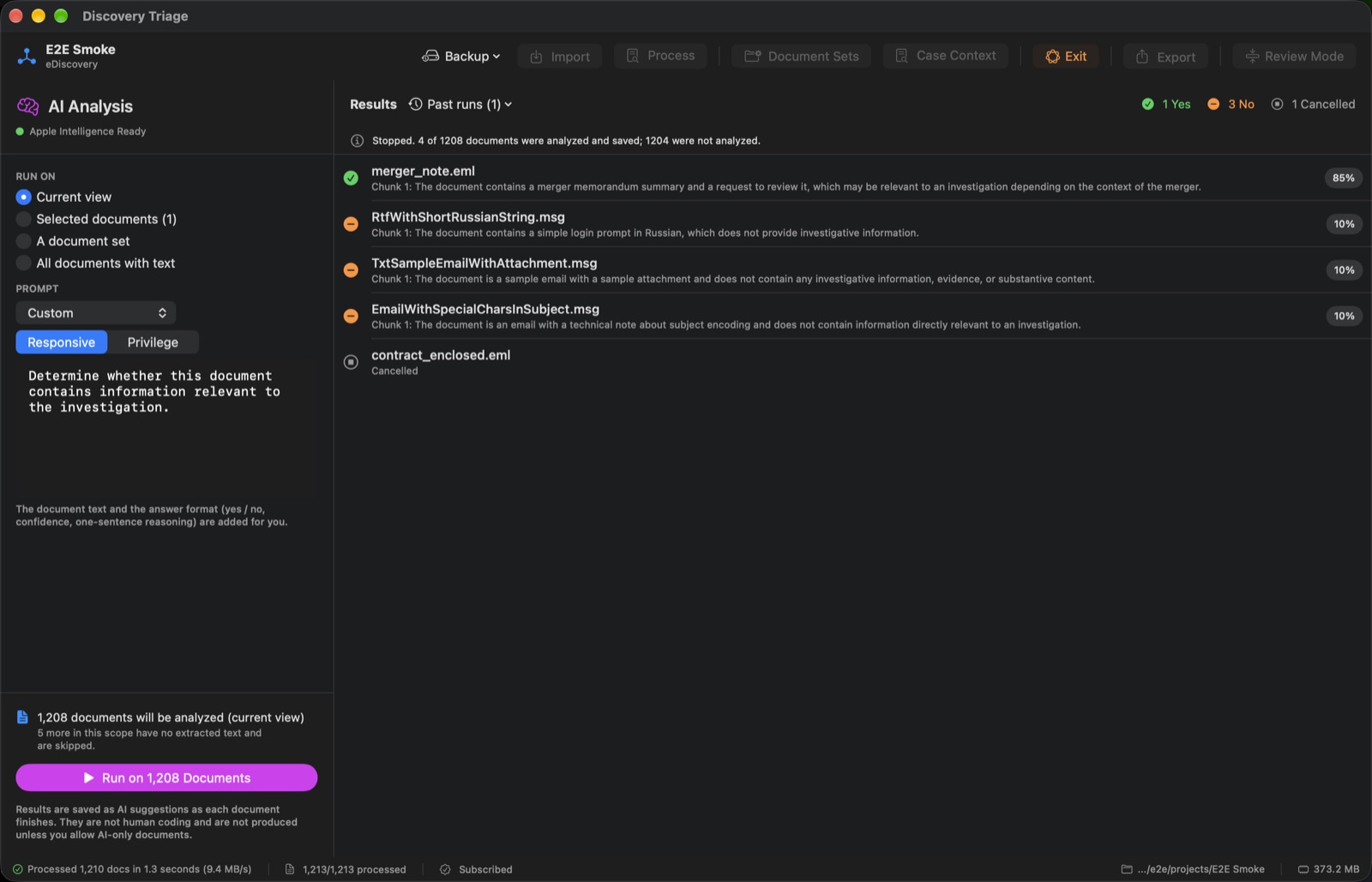Viewport: 1372px width, 882px height.
Task: Click the Exit button
Action: 1066,57
